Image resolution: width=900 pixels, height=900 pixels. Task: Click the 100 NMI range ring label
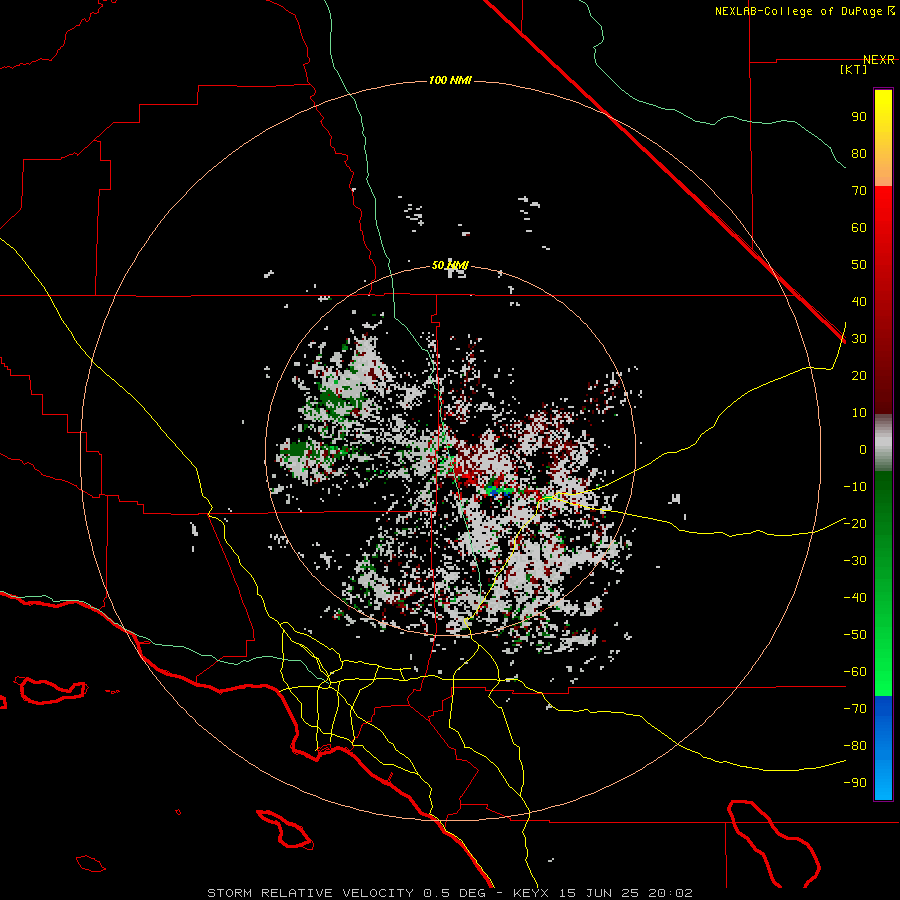[450, 80]
